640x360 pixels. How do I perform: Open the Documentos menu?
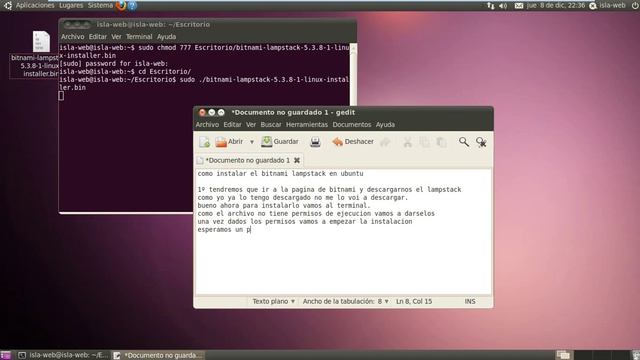pos(352,124)
